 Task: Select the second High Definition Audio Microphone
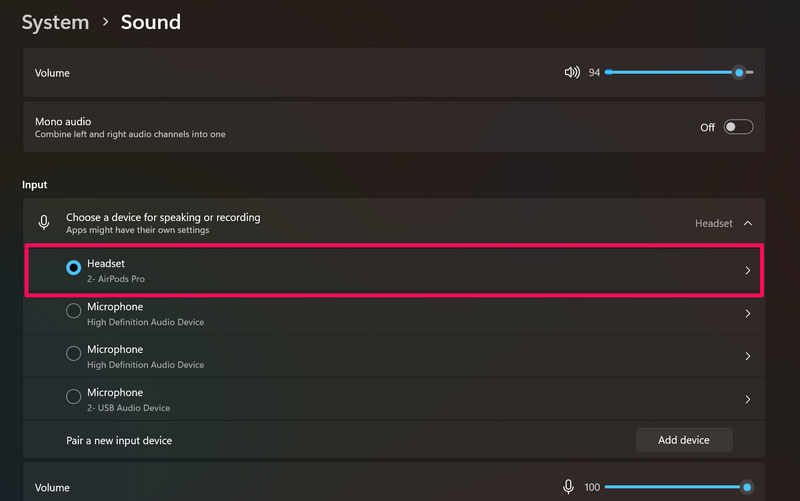(x=73, y=354)
